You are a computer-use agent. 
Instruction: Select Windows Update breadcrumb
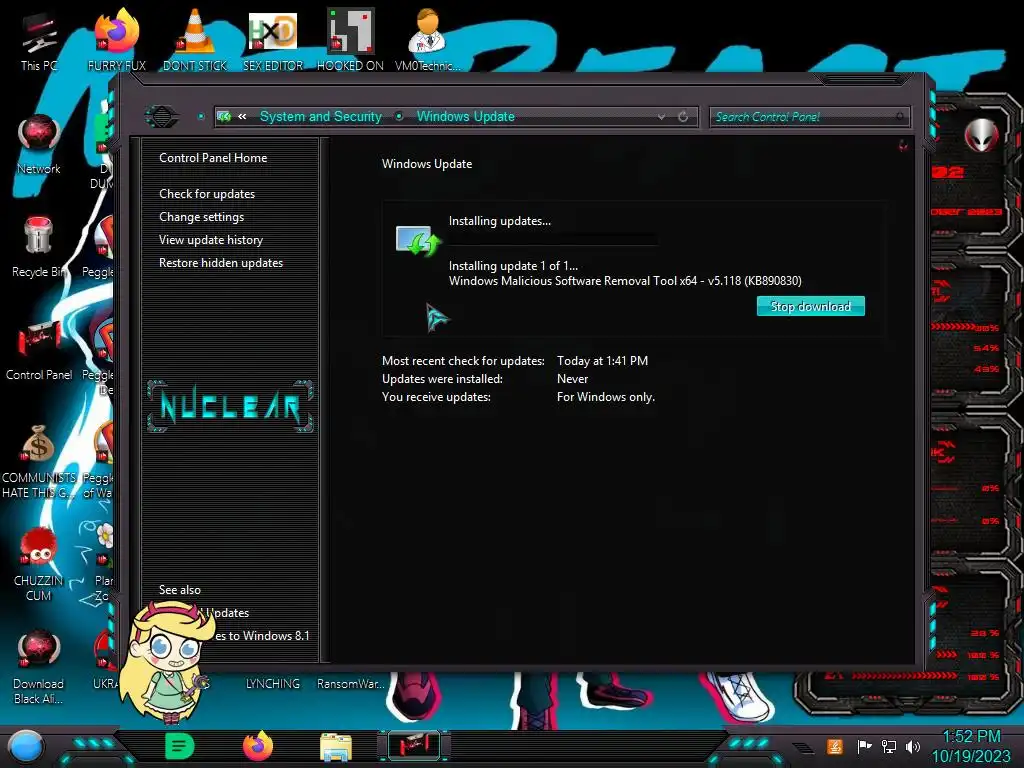466,116
